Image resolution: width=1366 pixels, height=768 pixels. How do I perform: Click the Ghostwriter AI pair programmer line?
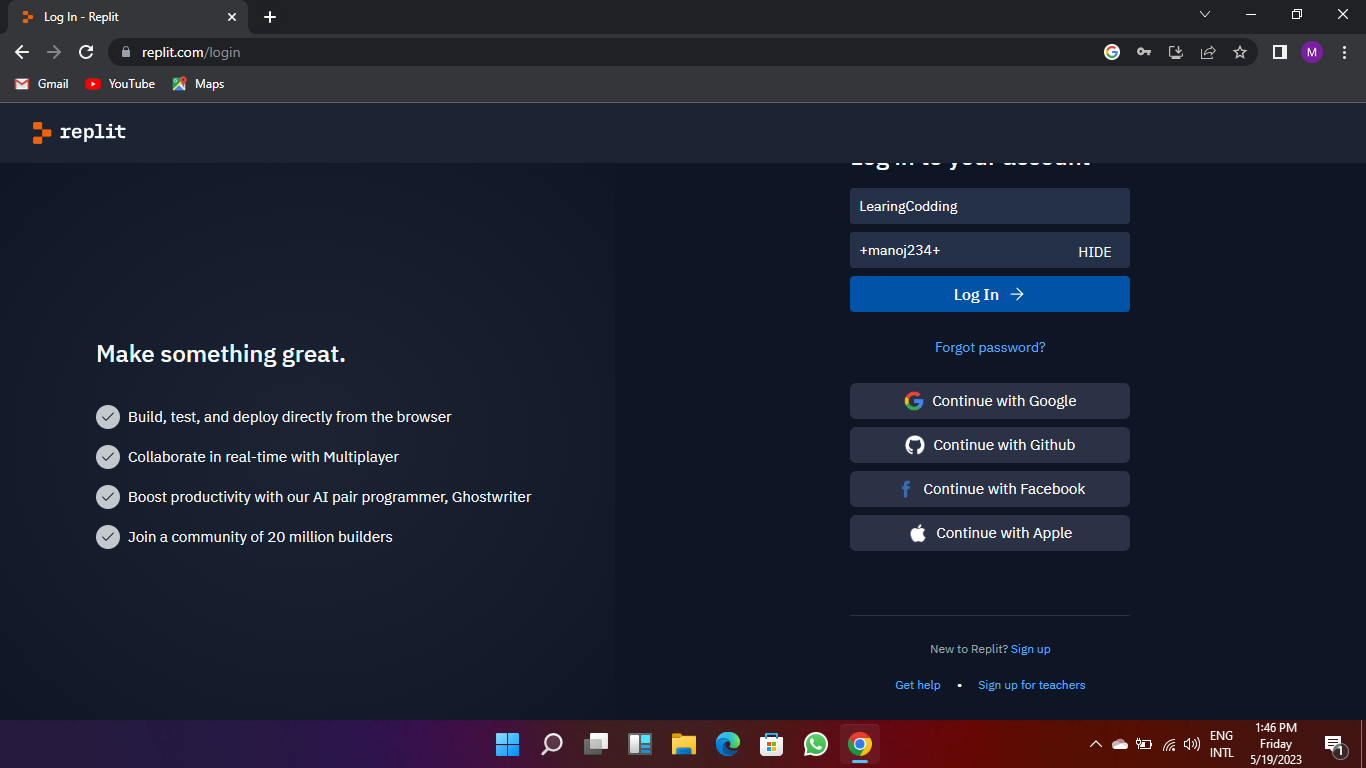click(330, 497)
